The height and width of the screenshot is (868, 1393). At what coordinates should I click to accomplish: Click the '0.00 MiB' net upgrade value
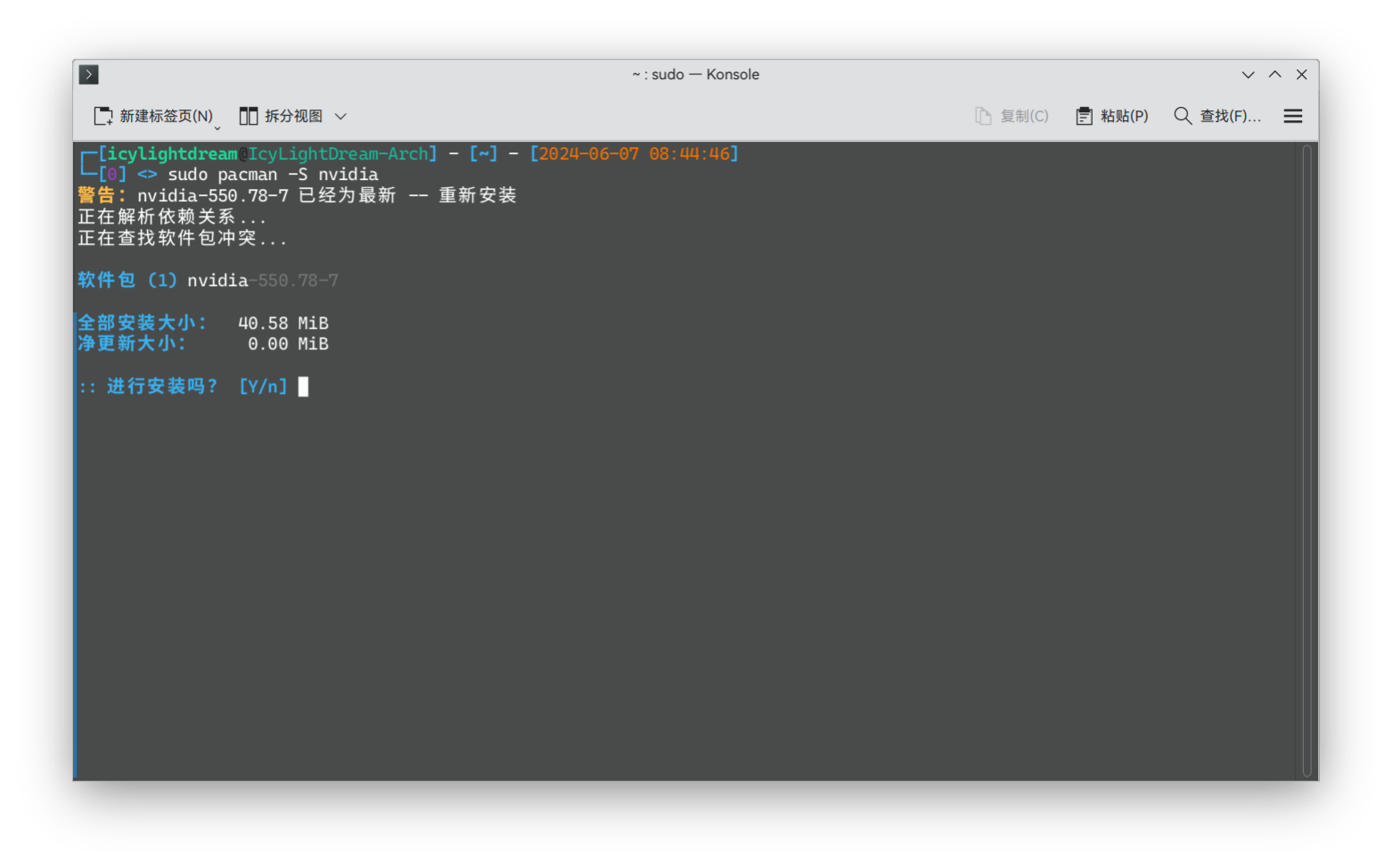(288, 344)
